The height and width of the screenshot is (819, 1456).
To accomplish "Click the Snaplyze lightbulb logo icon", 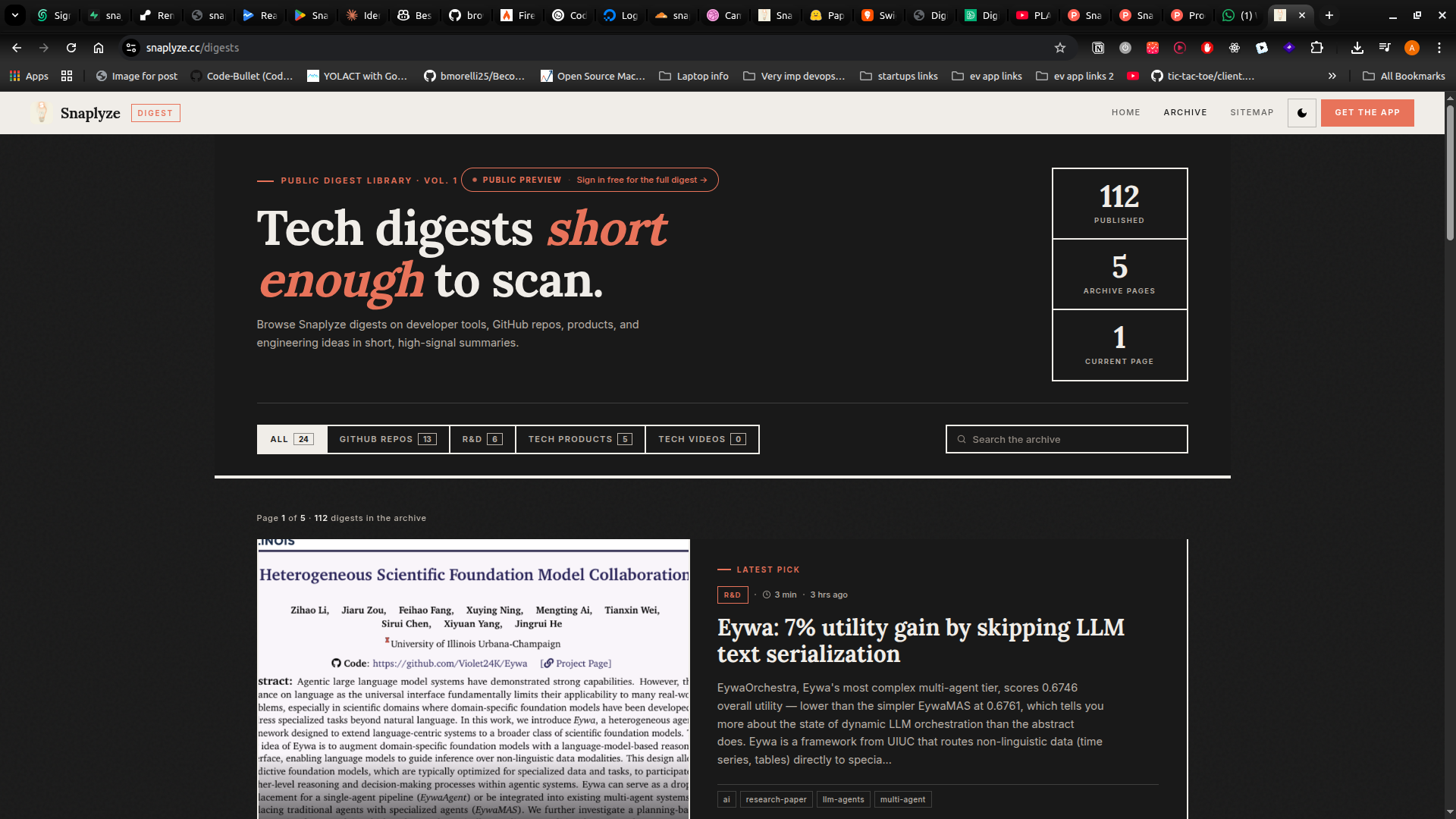I will (42, 113).
